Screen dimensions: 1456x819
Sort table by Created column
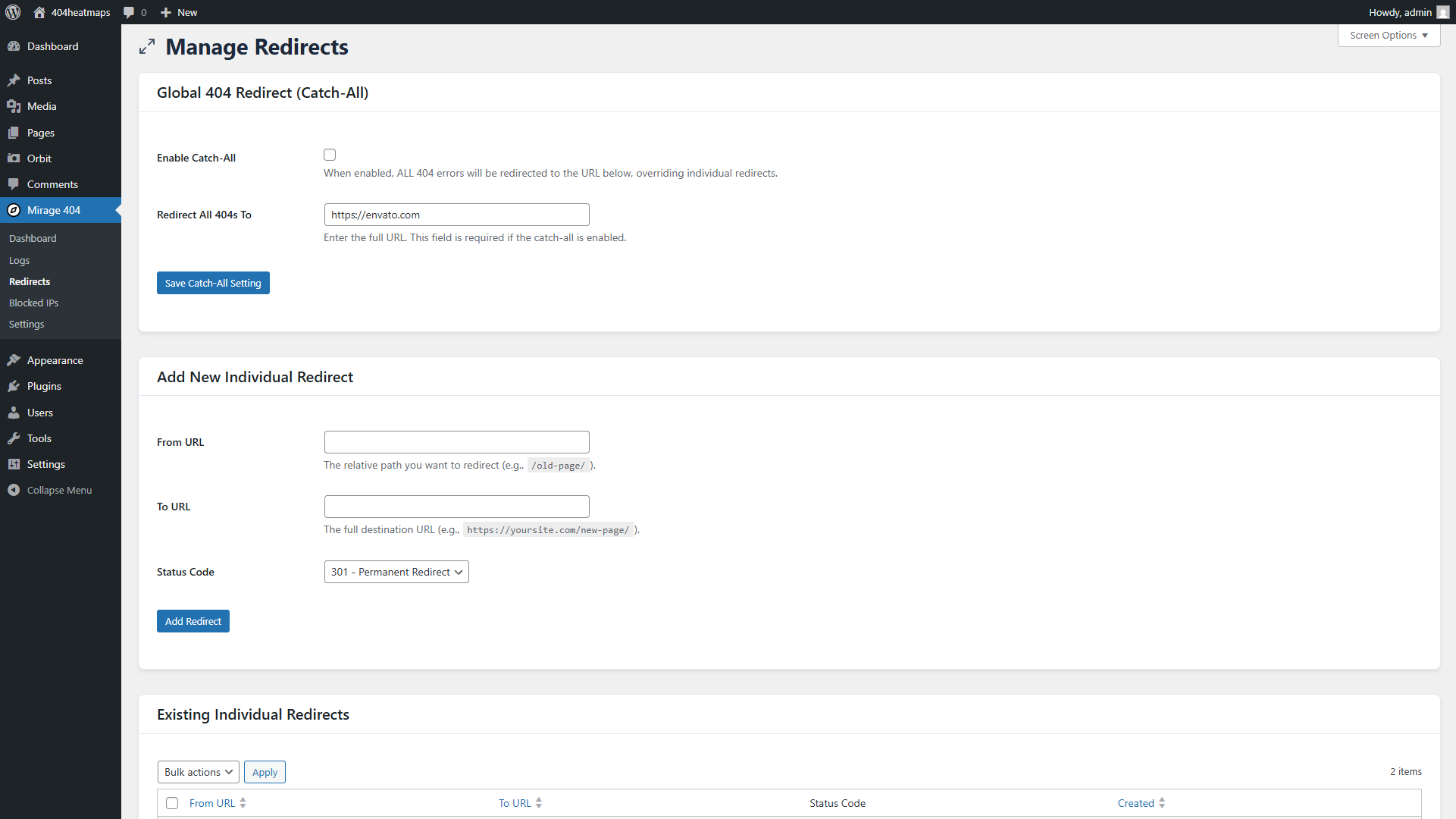(x=1135, y=803)
